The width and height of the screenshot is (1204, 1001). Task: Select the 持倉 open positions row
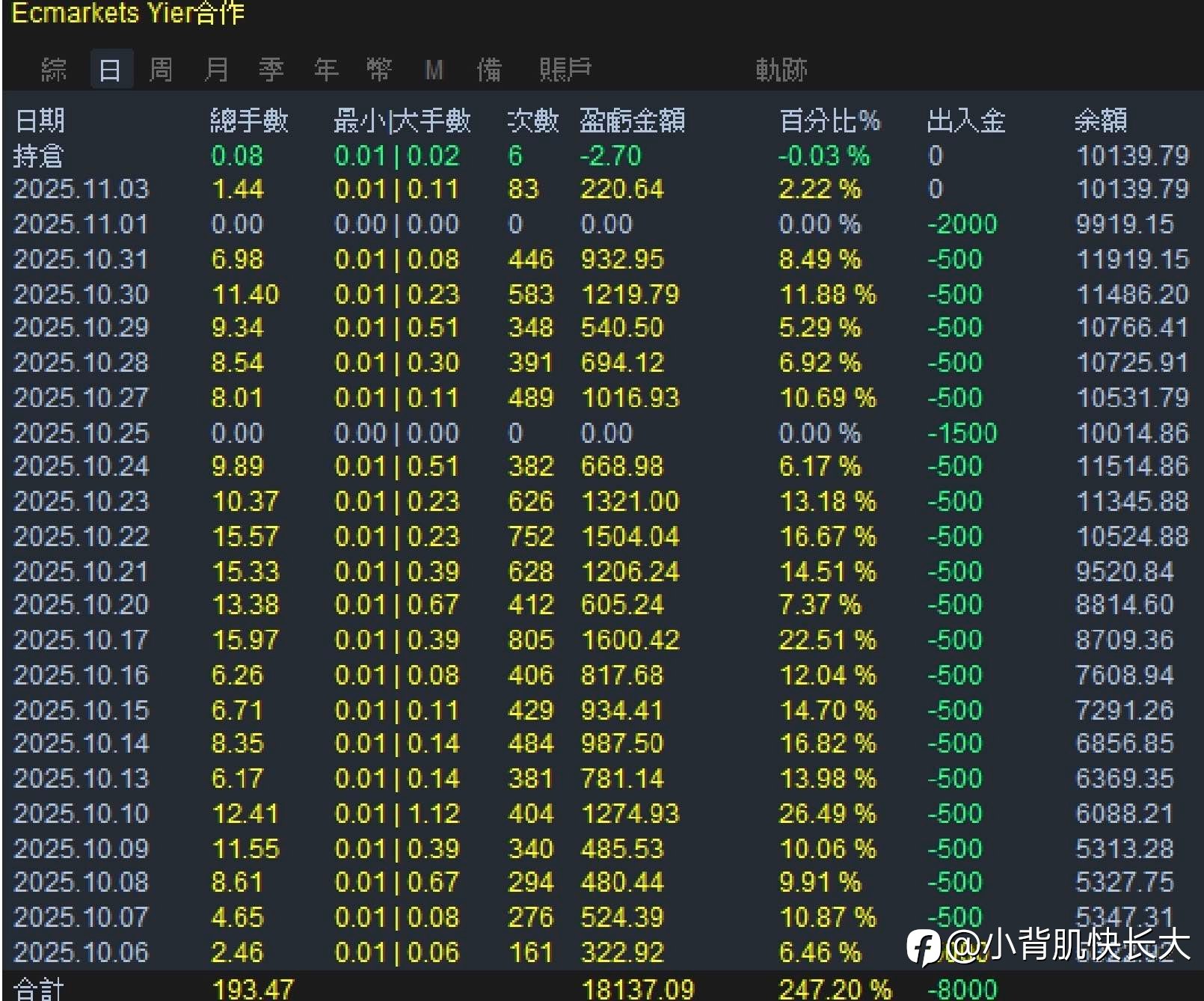tap(602, 156)
